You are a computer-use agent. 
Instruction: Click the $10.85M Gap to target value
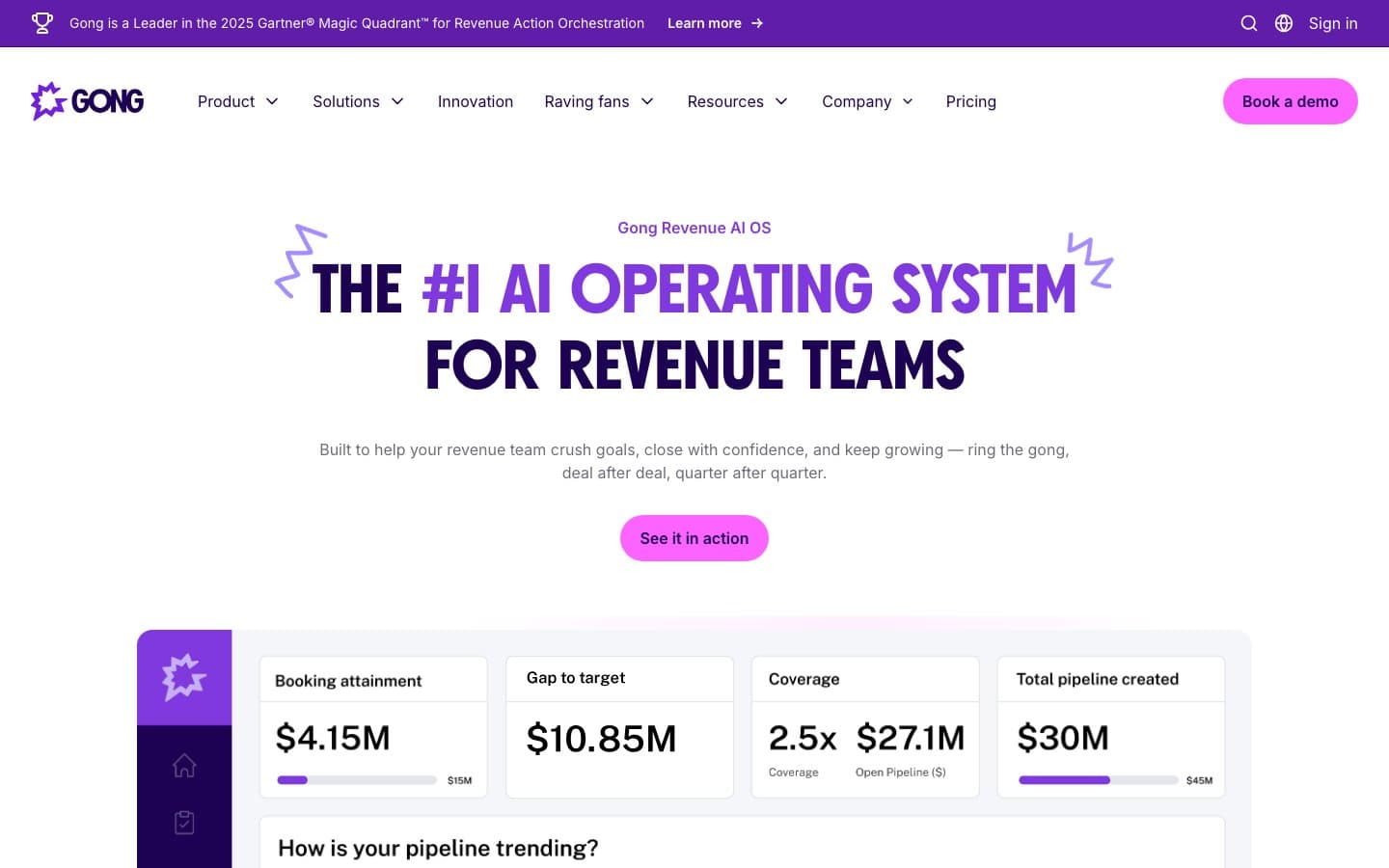click(x=601, y=739)
